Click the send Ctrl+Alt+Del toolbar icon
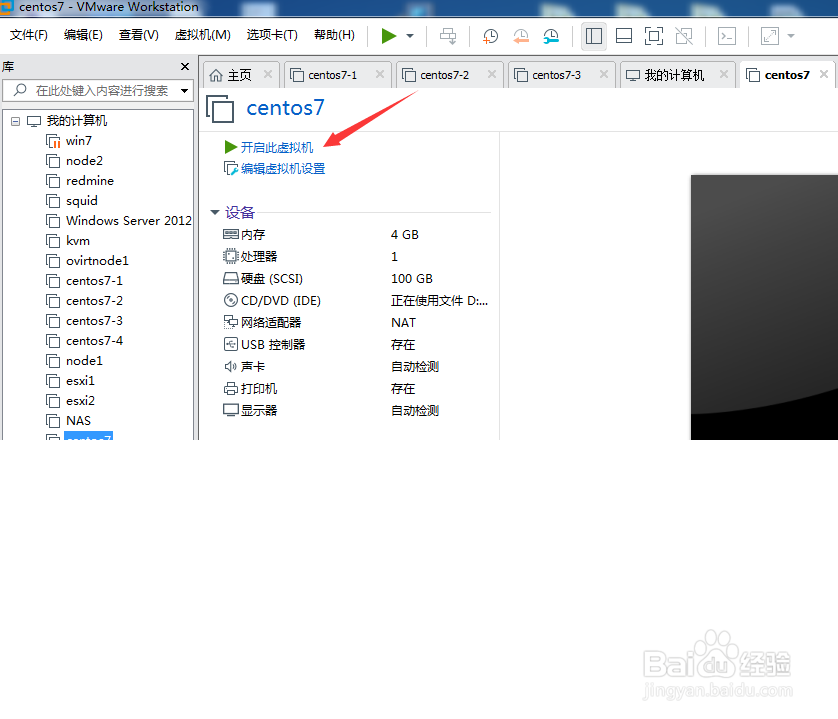Viewport: 838px width, 719px height. (448, 36)
